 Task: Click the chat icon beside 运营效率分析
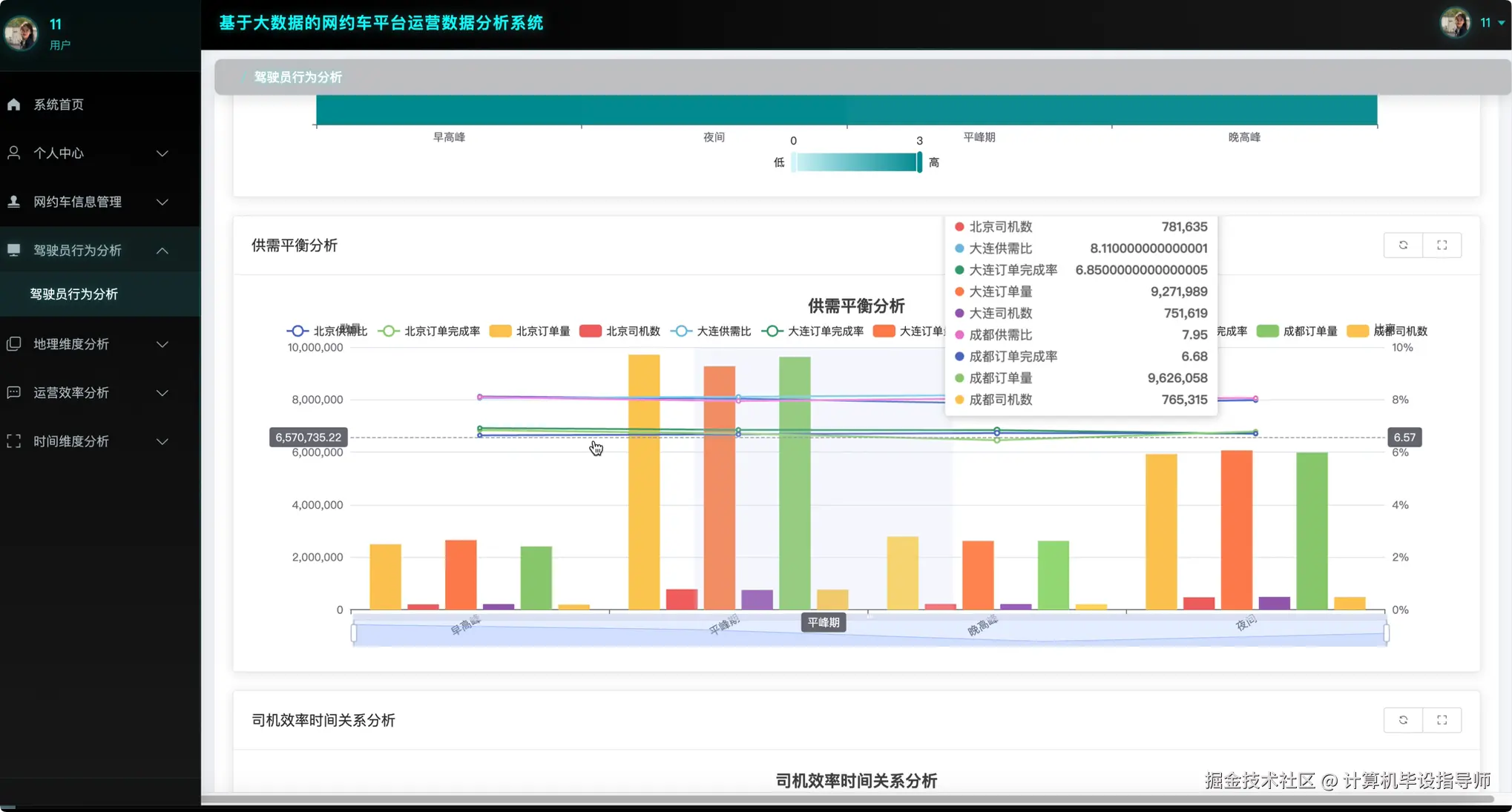click(14, 392)
